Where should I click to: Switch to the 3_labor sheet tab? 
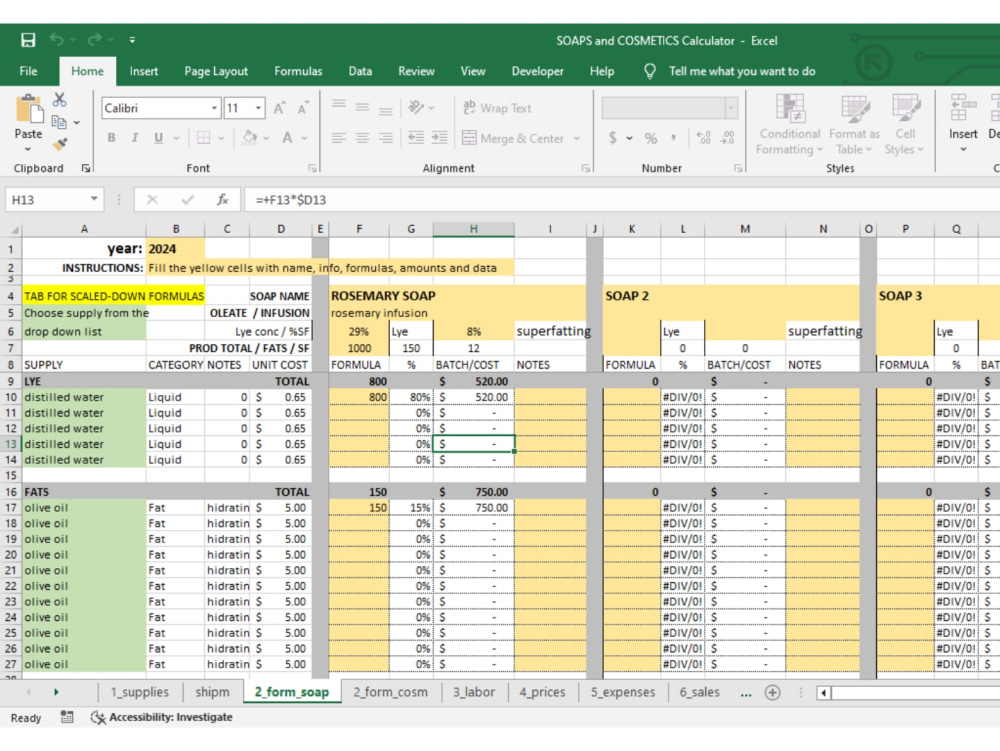click(474, 692)
